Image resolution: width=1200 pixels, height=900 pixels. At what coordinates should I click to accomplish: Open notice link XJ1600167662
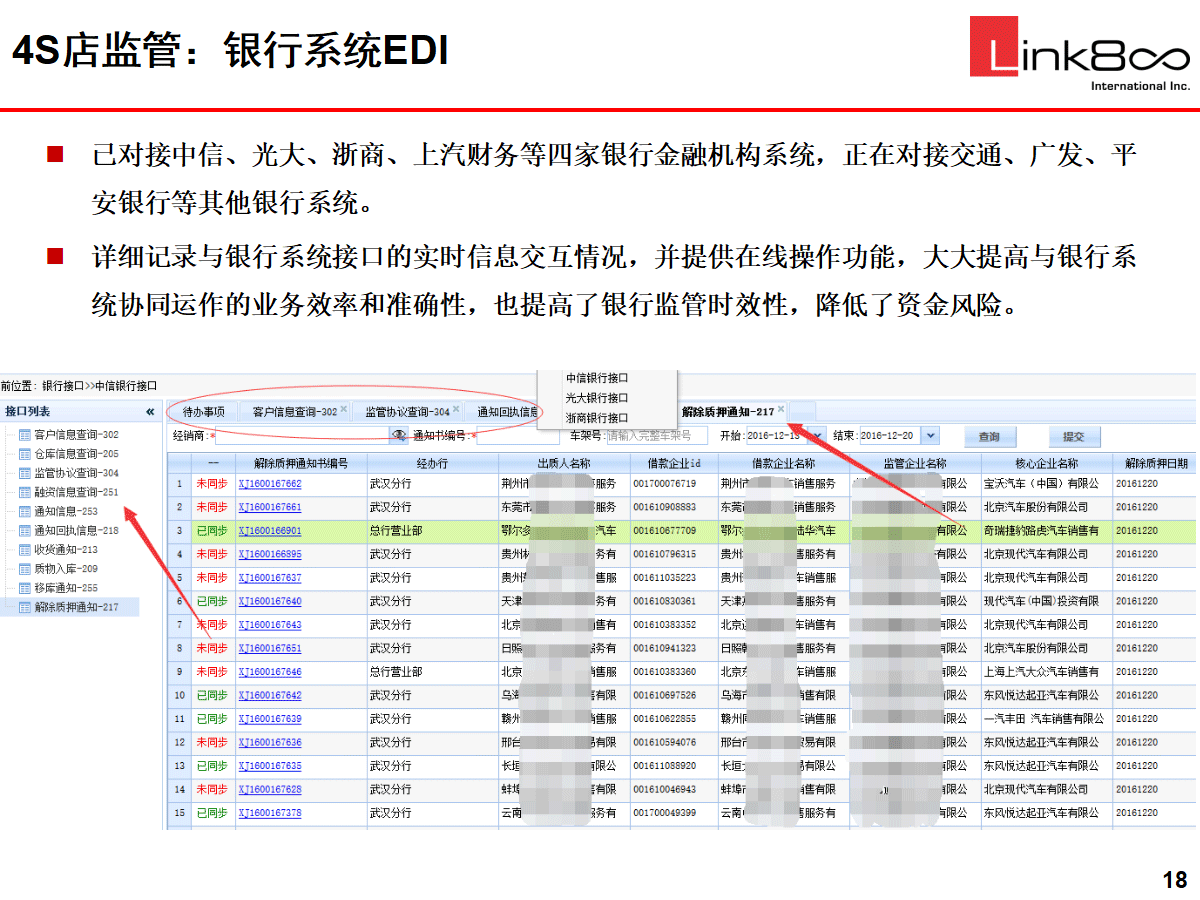(270, 484)
